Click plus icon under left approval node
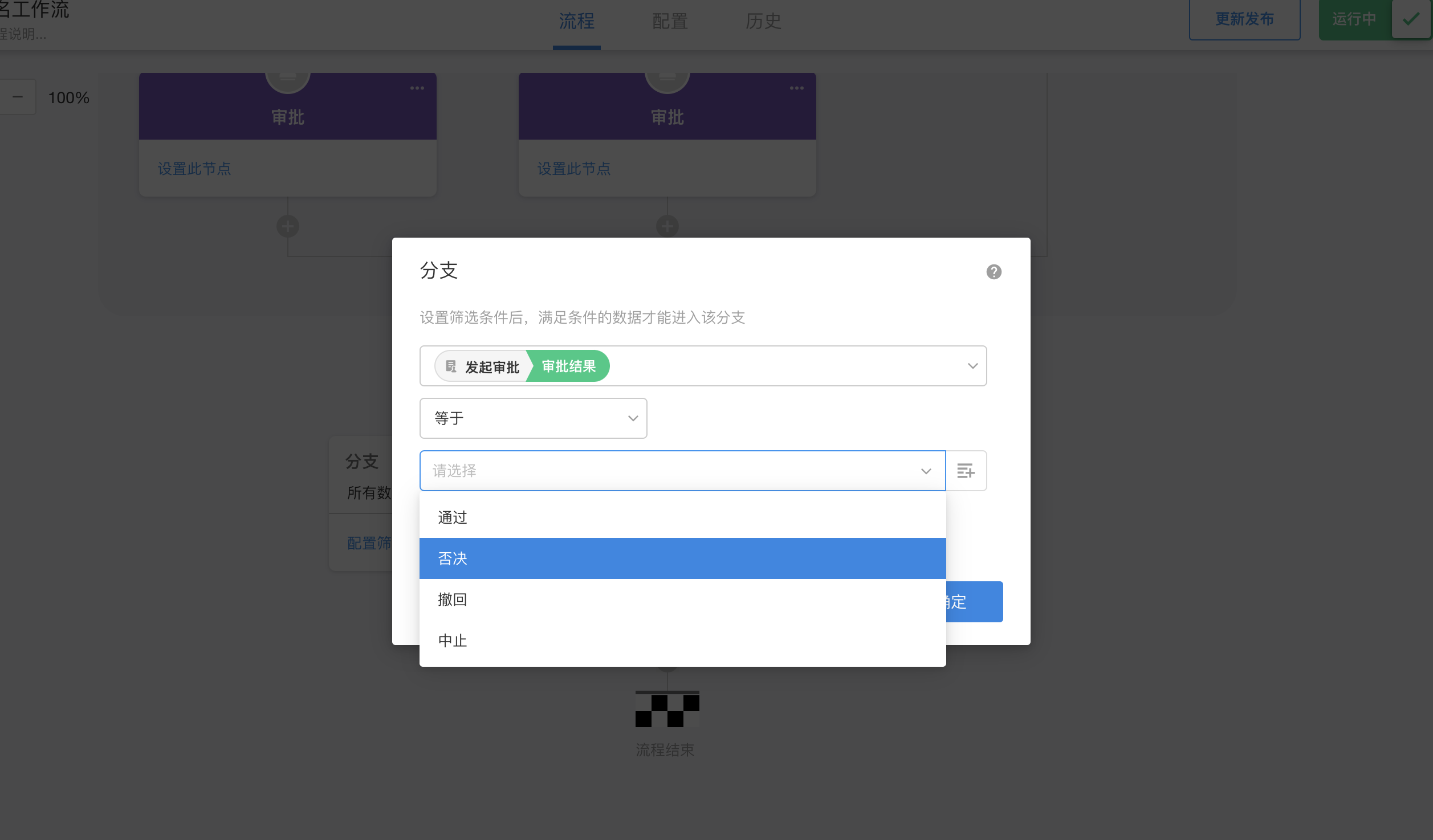The image size is (1433, 840). pos(288,226)
